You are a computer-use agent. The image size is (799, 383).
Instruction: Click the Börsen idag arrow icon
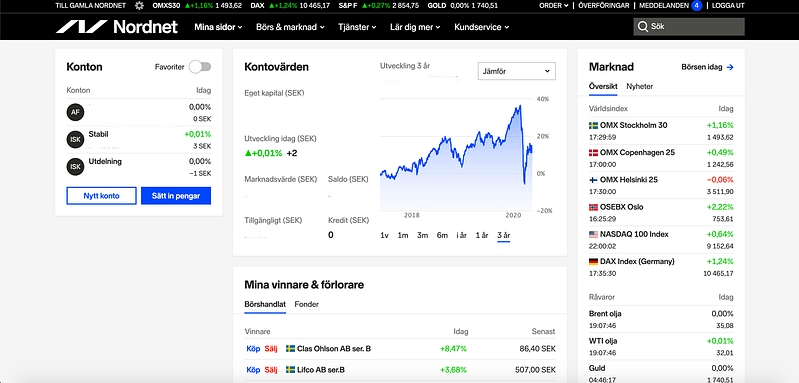click(x=730, y=67)
